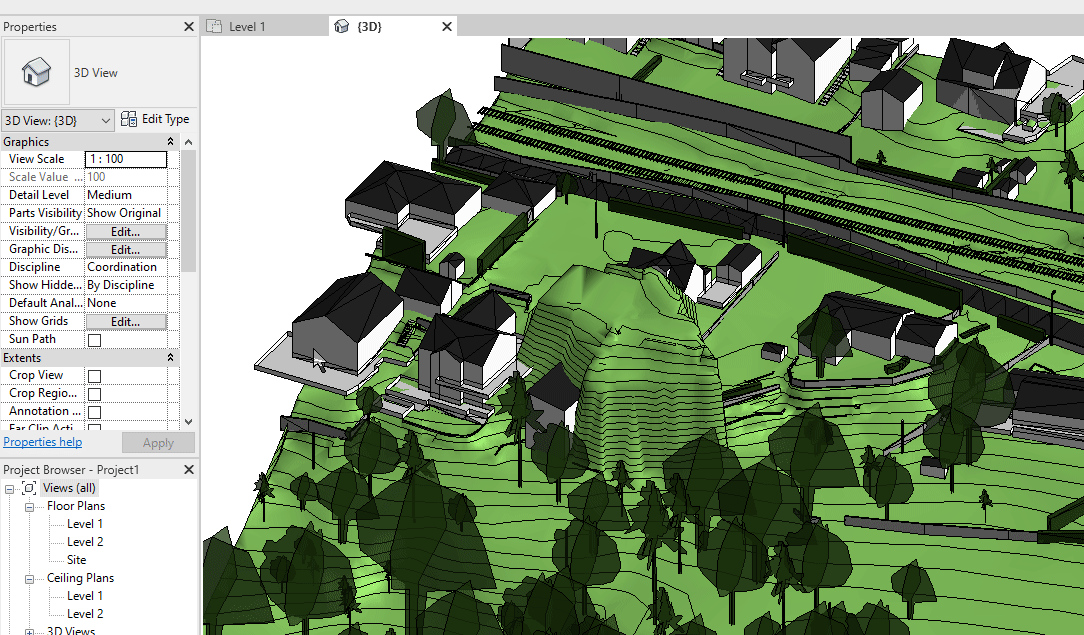Viewport: 1084px width, 635px height.
Task: Collapse the Graphics section in Properties
Action: [170, 142]
